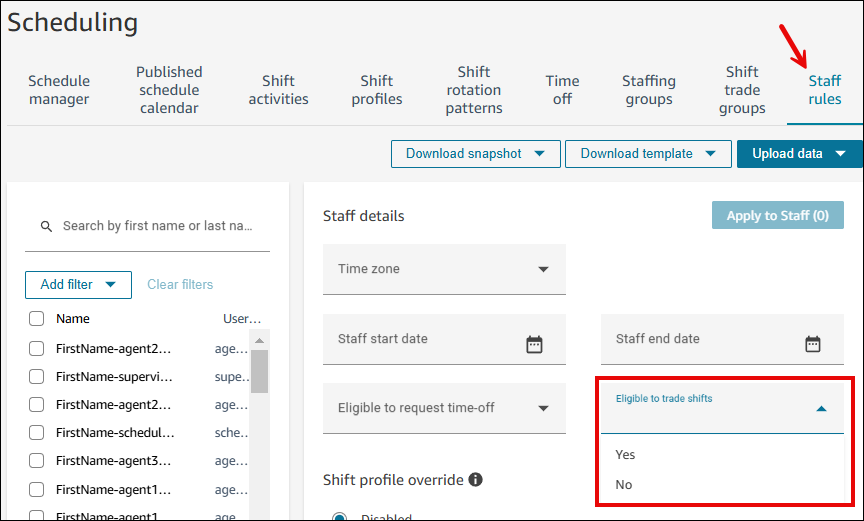This screenshot has height=521, width=864.
Task: Click the Upload data dropdown arrow
Action: point(841,154)
